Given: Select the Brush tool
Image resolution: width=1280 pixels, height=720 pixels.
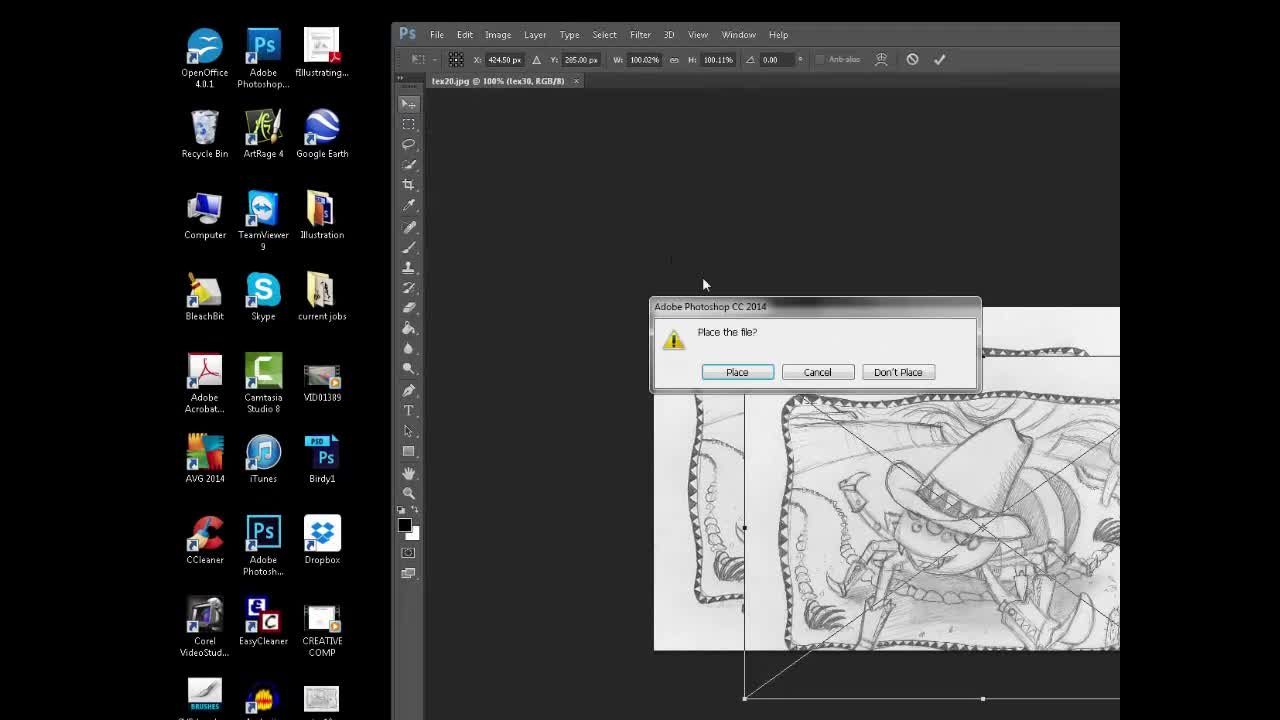Looking at the screenshot, I should point(408,247).
